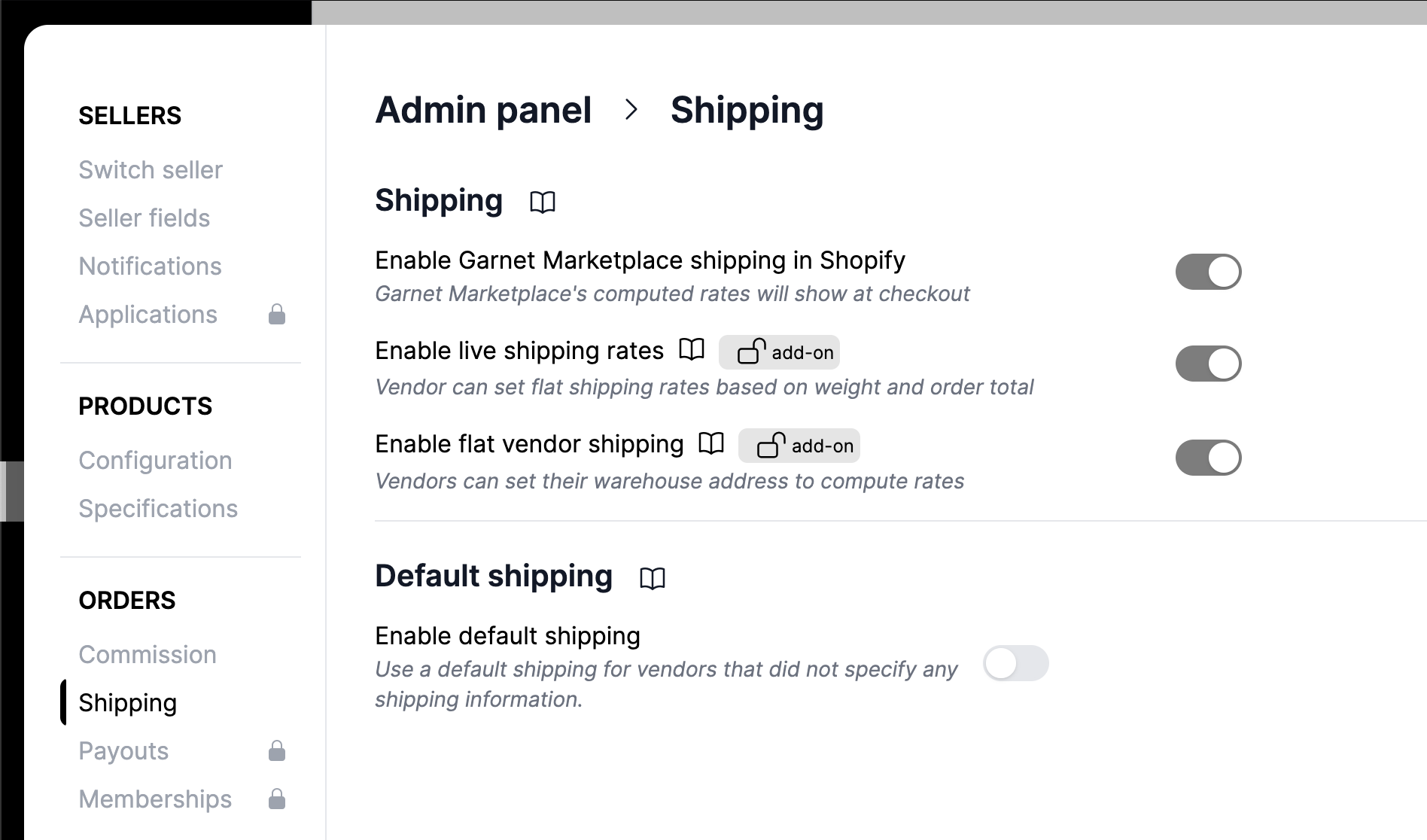Open the Switch seller page

[150, 169]
